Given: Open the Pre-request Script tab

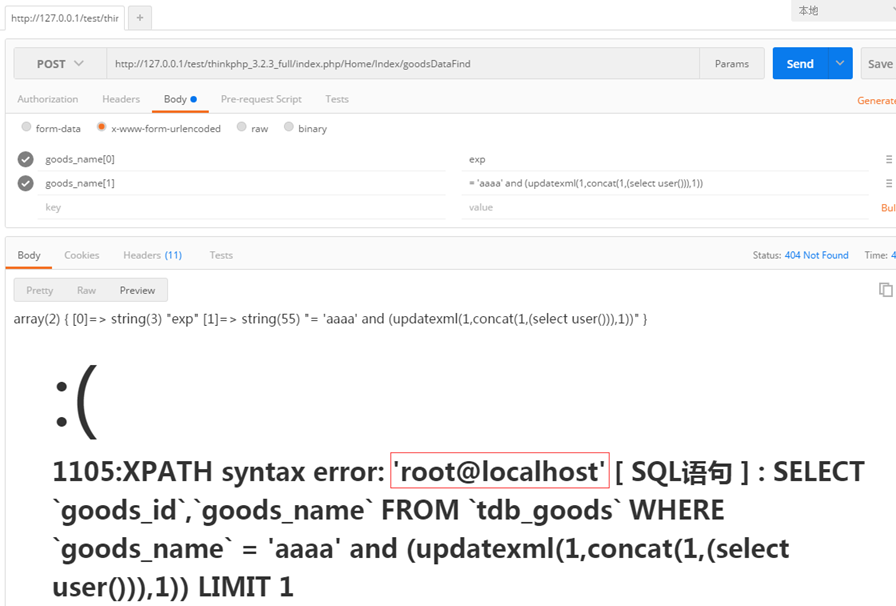Looking at the screenshot, I should coord(261,99).
